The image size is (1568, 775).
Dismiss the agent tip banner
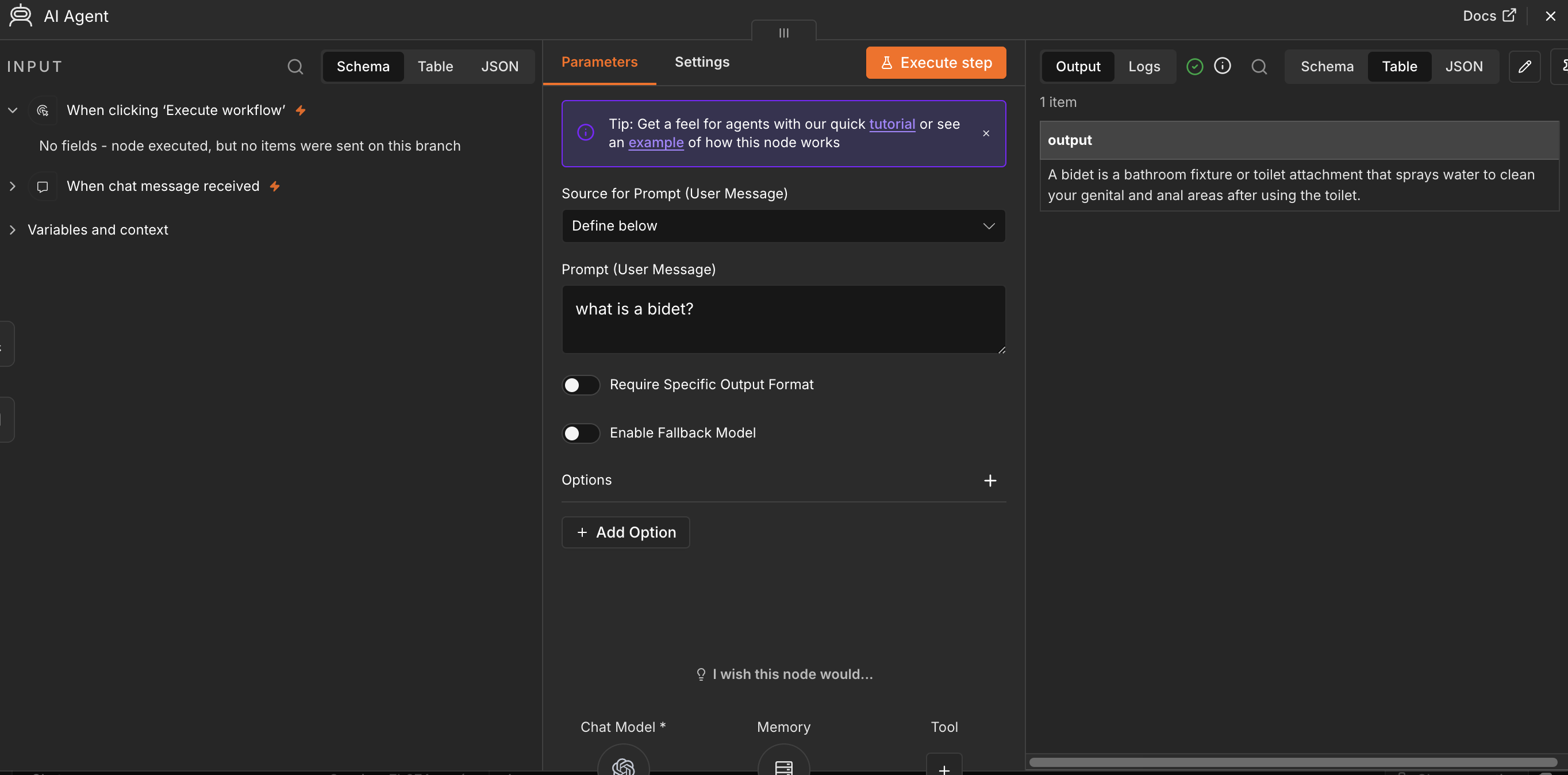pyautogui.click(x=986, y=133)
